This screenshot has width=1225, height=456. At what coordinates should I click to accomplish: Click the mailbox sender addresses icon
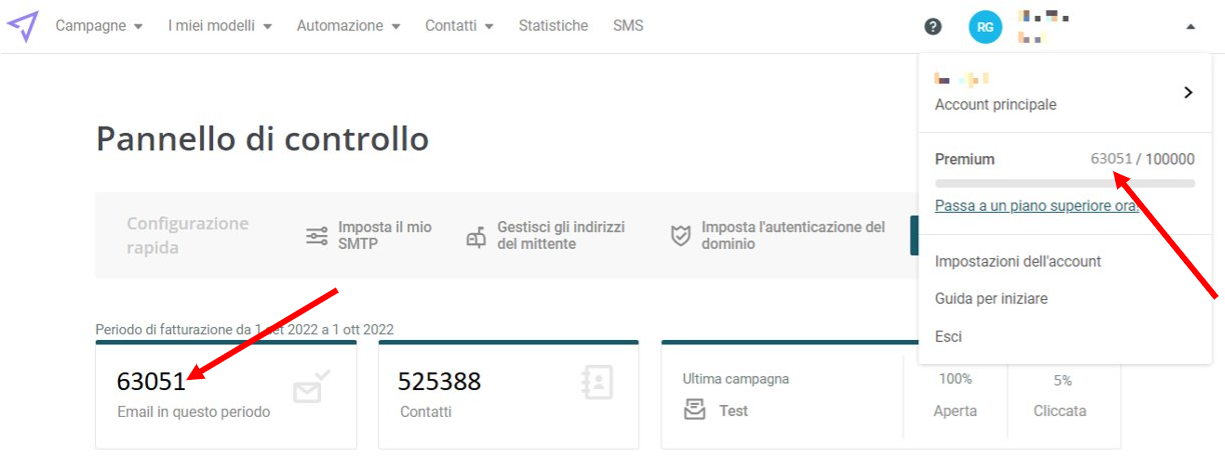(x=476, y=236)
